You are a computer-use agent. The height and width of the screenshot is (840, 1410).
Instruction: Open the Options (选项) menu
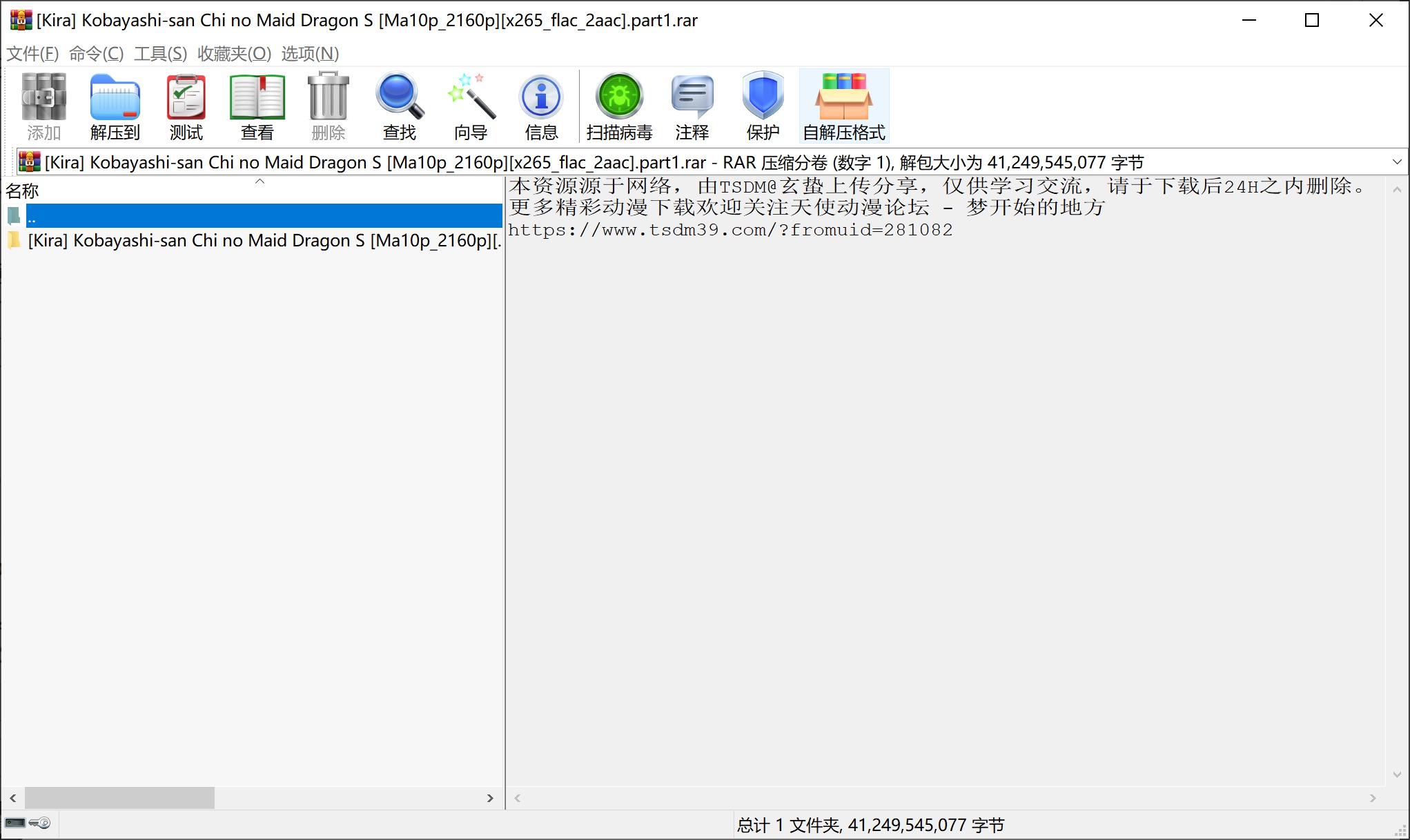click(310, 53)
